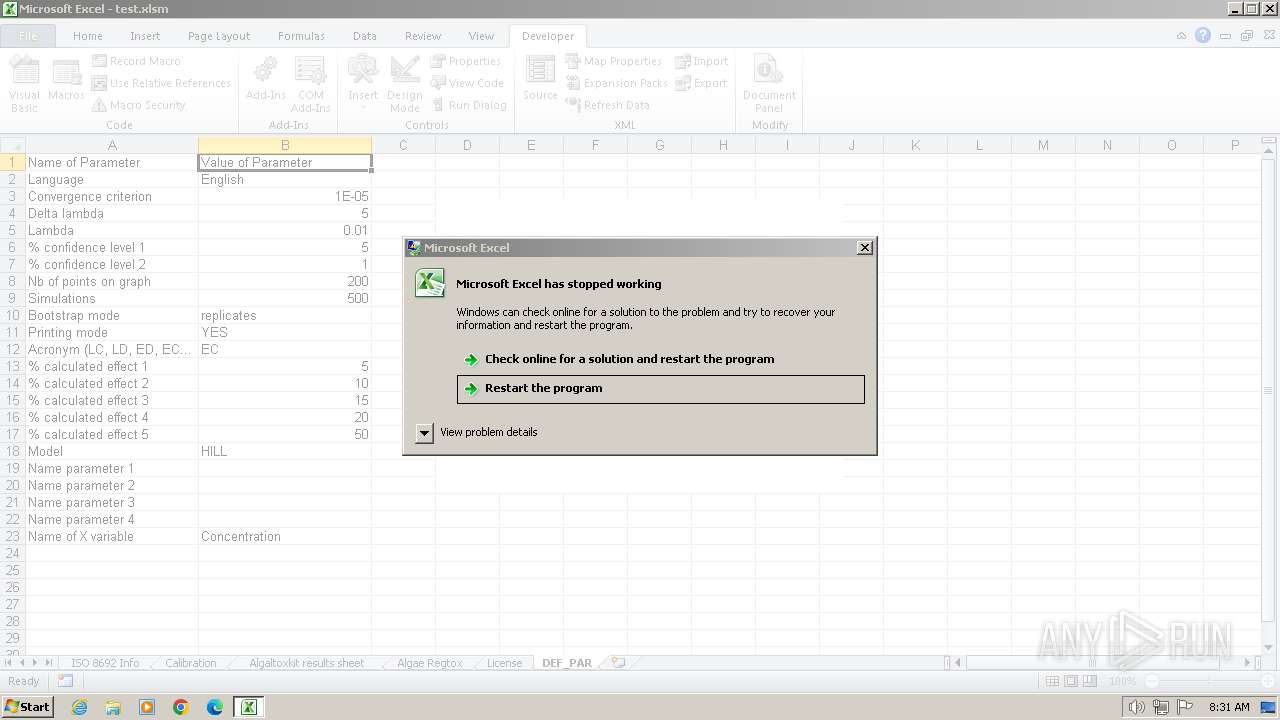Select the Convergence criterion cell
Viewport: 1280px width, 720px height.
pos(112,196)
